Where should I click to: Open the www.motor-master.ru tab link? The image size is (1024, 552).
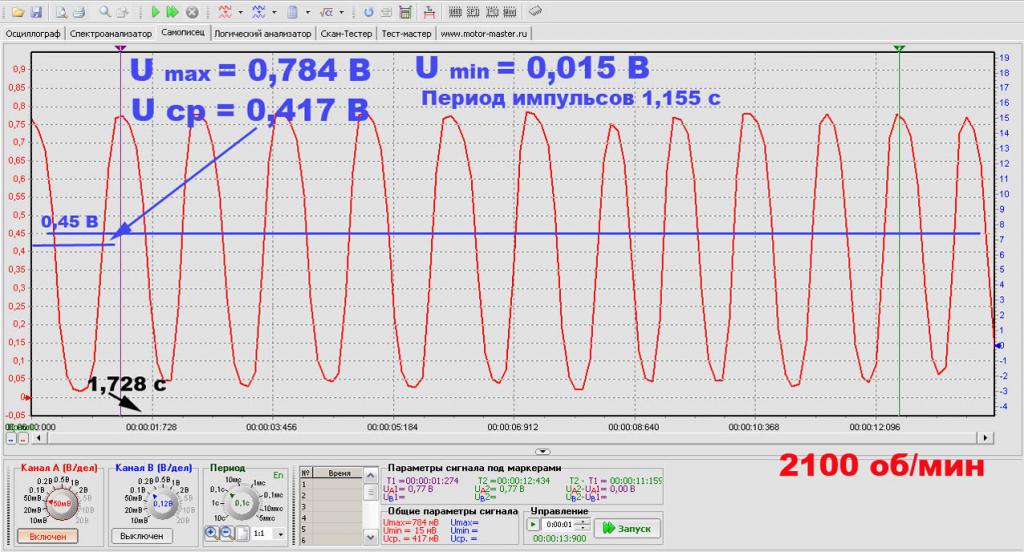point(484,33)
